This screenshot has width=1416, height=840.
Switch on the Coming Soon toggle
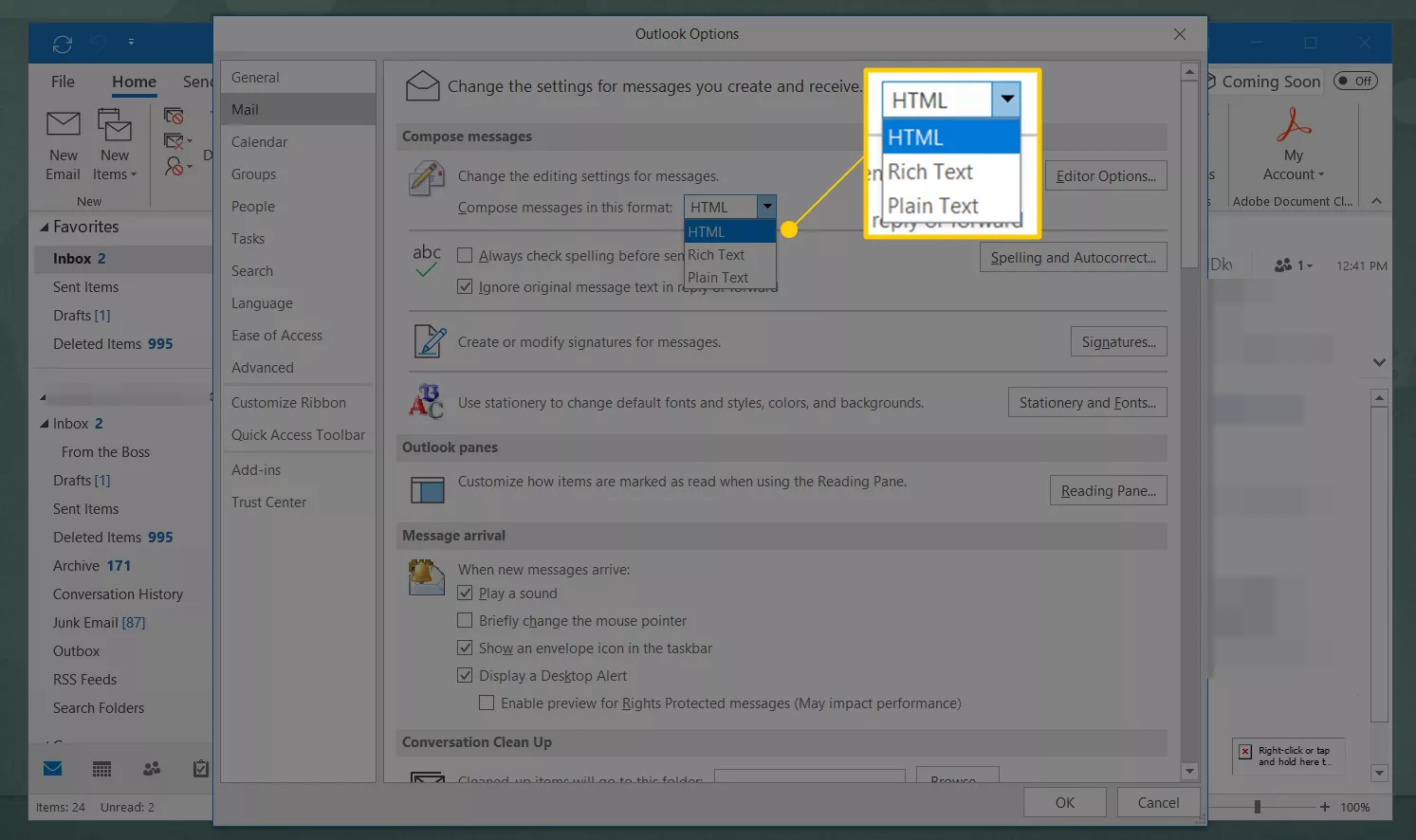pos(1355,81)
